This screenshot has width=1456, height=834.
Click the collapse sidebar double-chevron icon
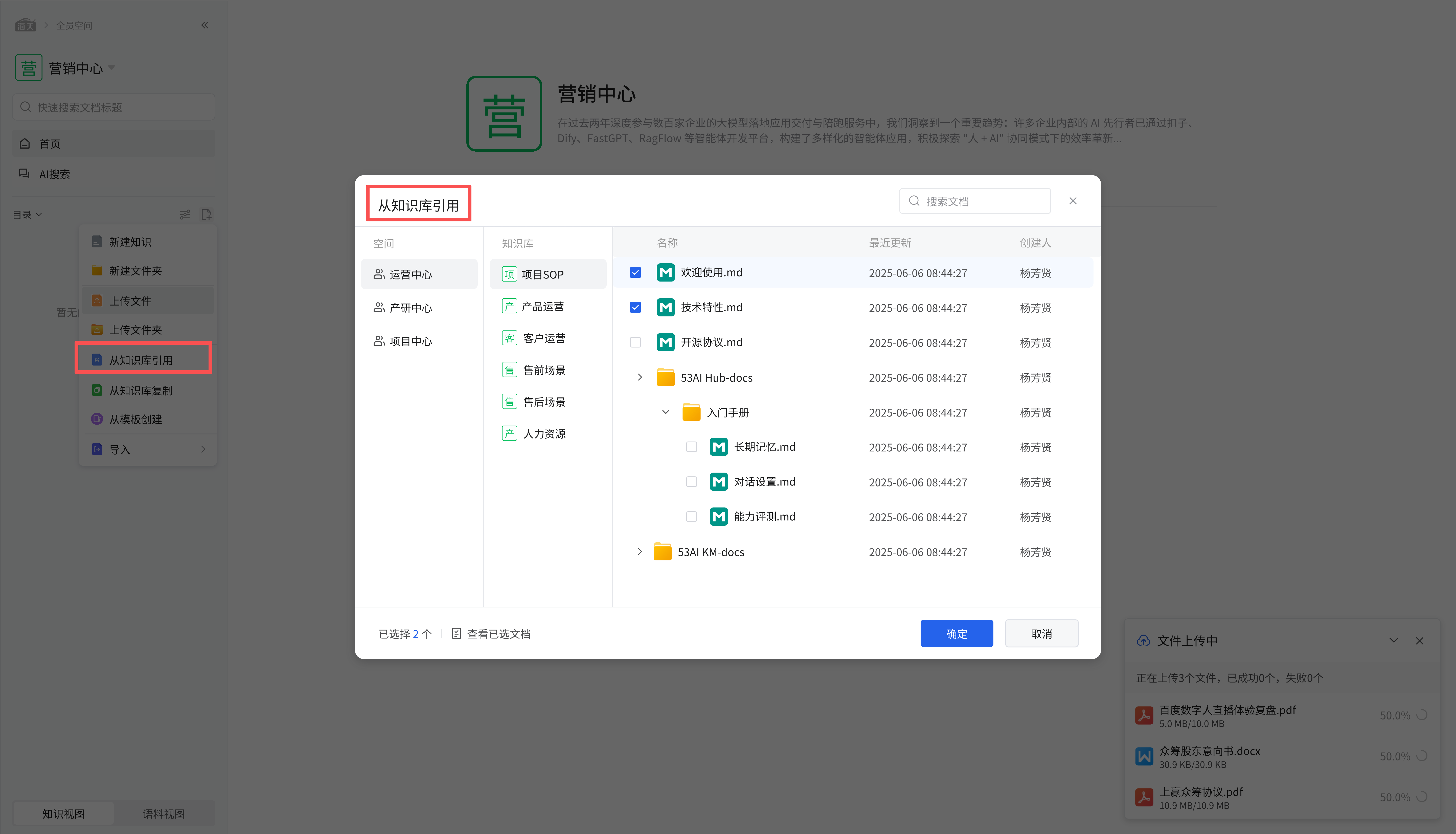tap(204, 25)
